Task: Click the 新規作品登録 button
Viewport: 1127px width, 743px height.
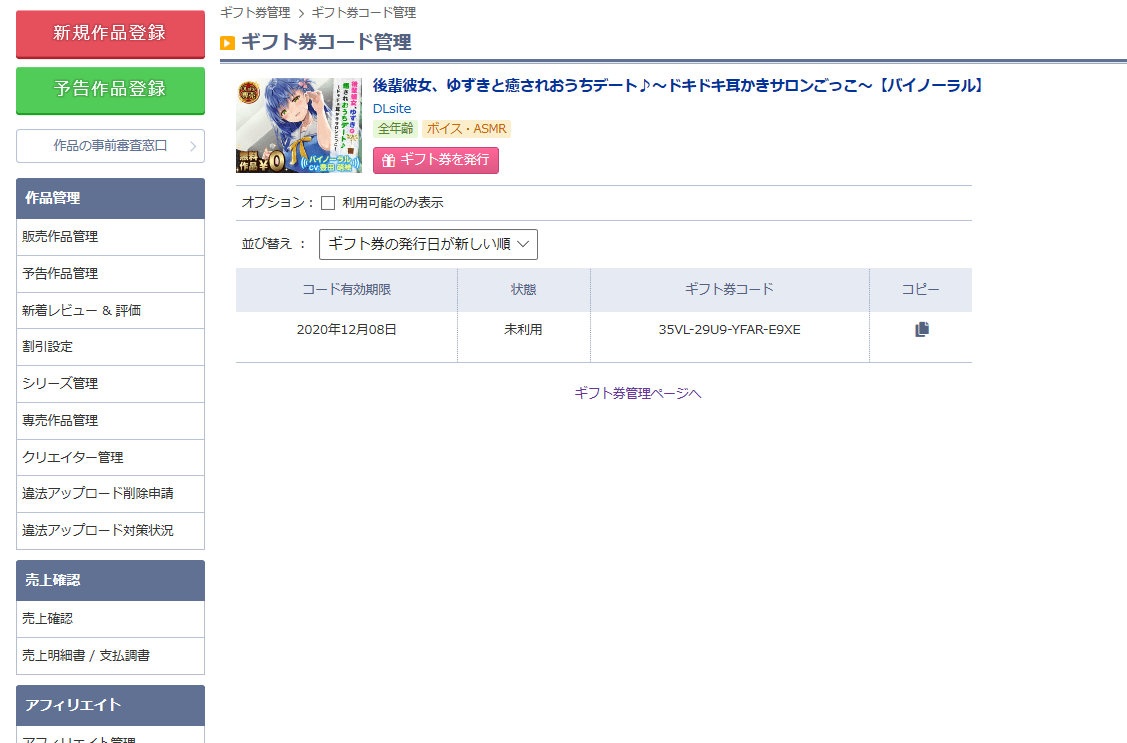Action: point(110,33)
